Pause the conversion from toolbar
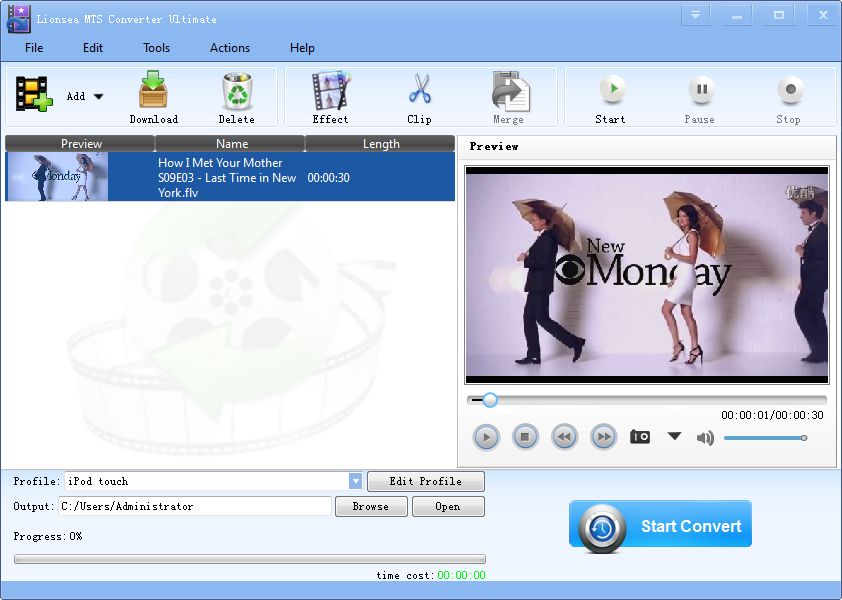Image resolution: width=842 pixels, height=600 pixels. pos(700,98)
